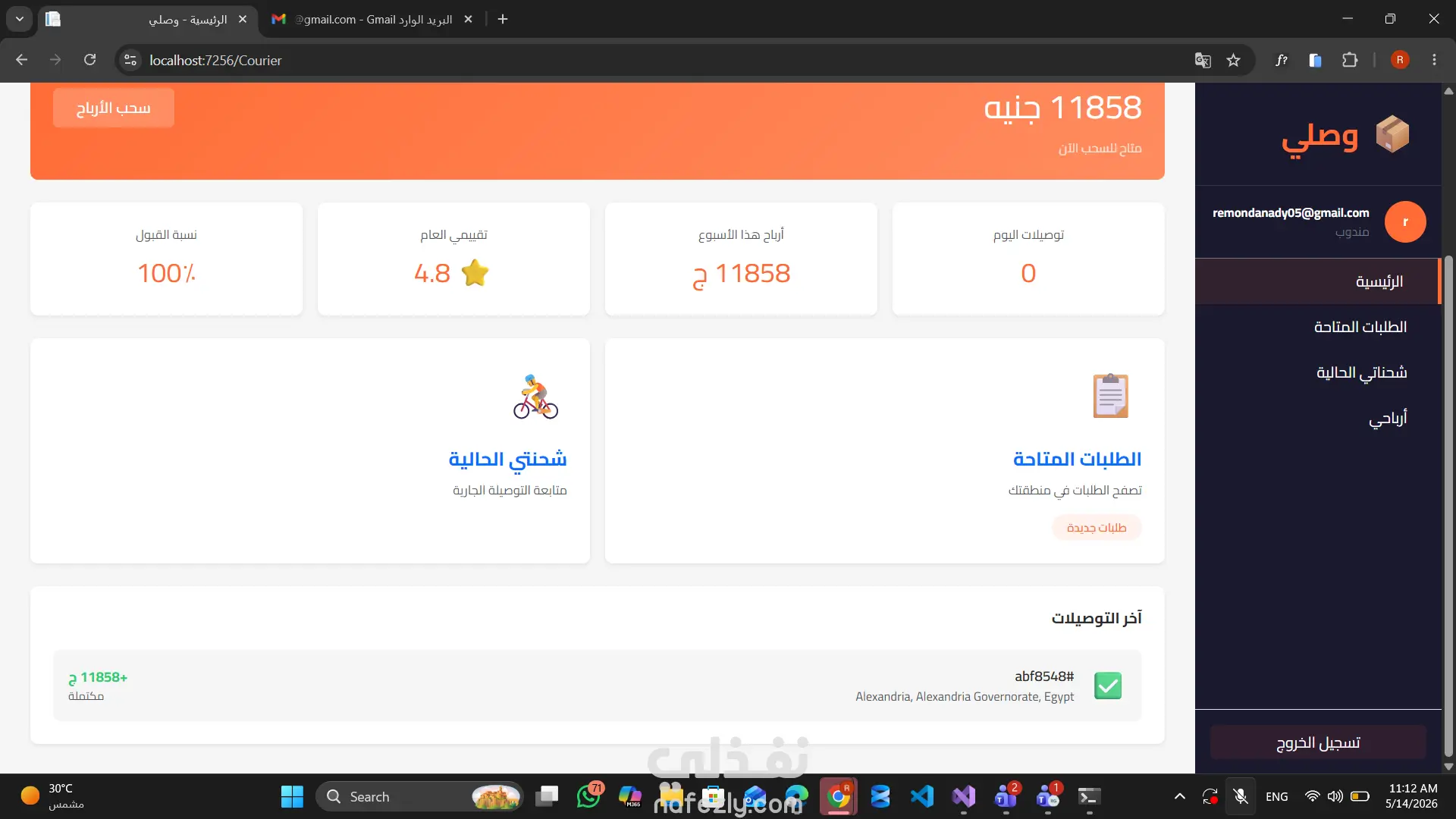Viewport: 1456px width, 819px height.
Task: Click the توصيلات اليوم stat card
Action: [1028, 259]
